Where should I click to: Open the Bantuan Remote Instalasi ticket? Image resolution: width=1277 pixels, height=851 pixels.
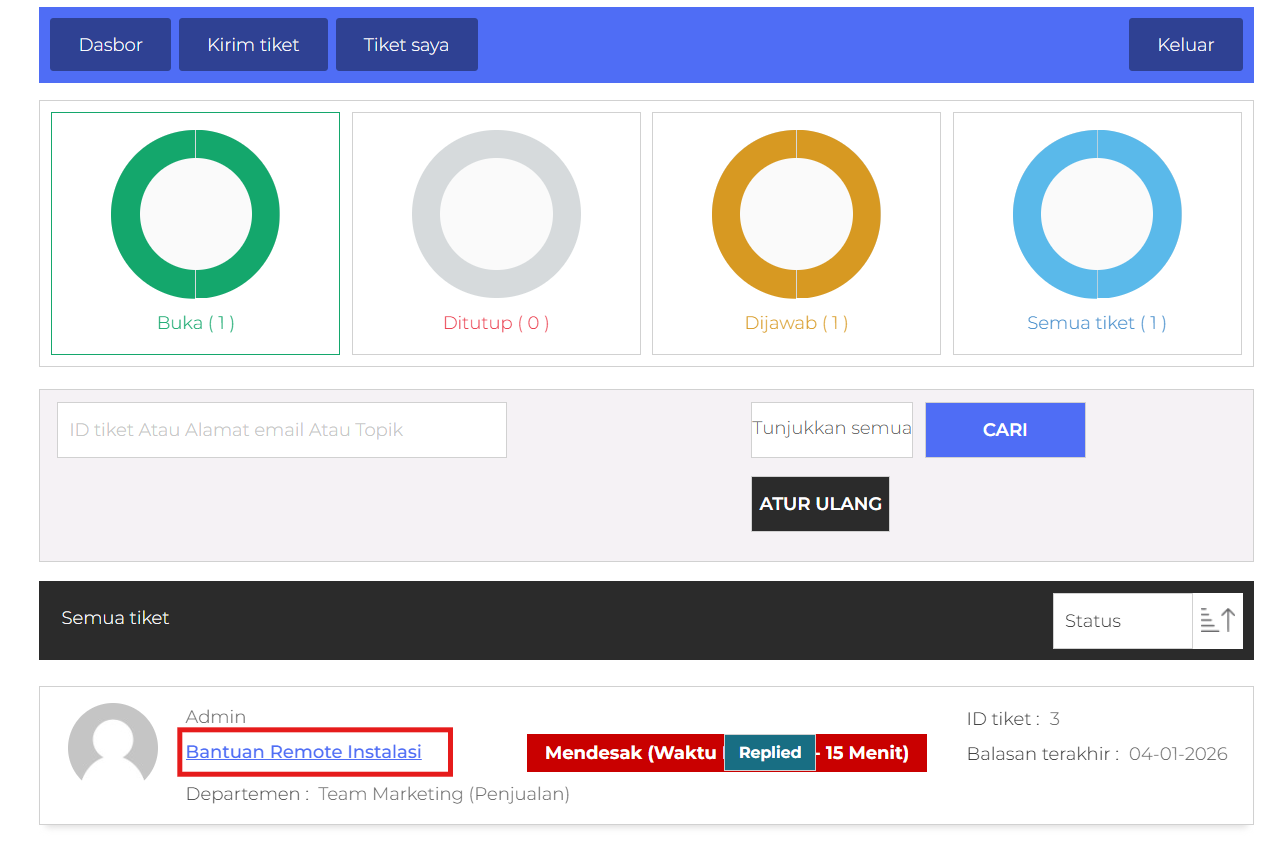point(304,752)
